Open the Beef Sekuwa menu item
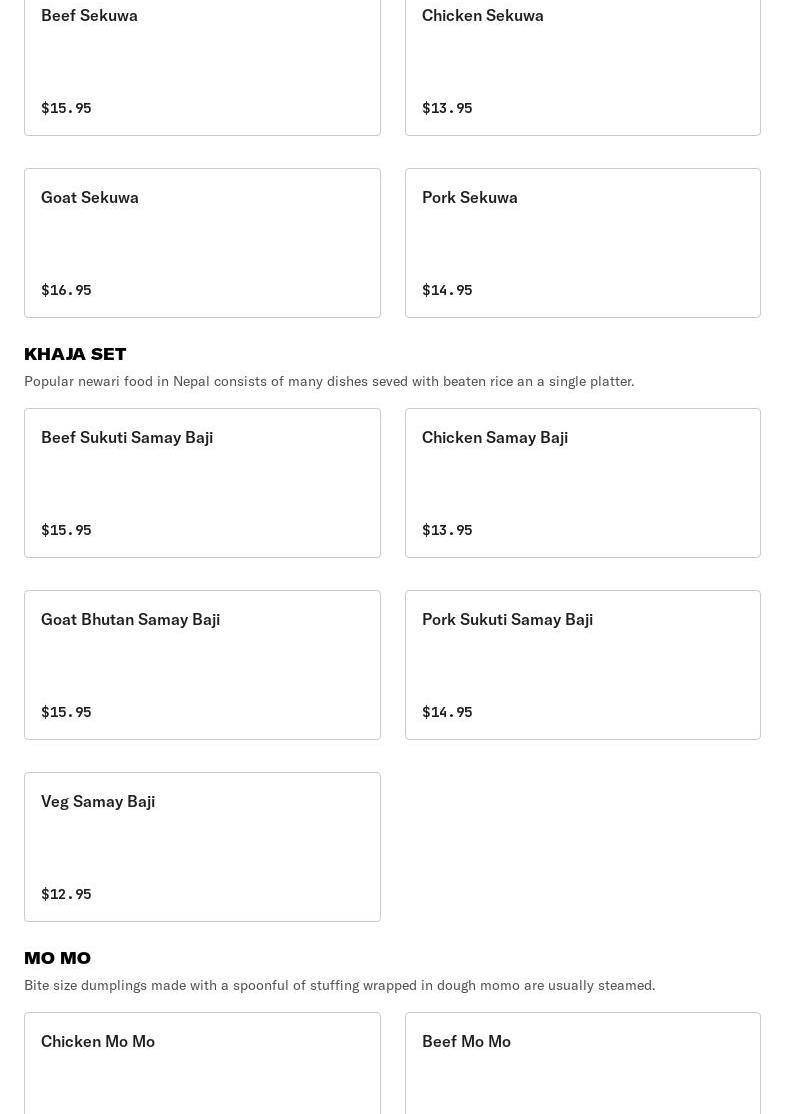785x1114 pixels. (202, 60)
